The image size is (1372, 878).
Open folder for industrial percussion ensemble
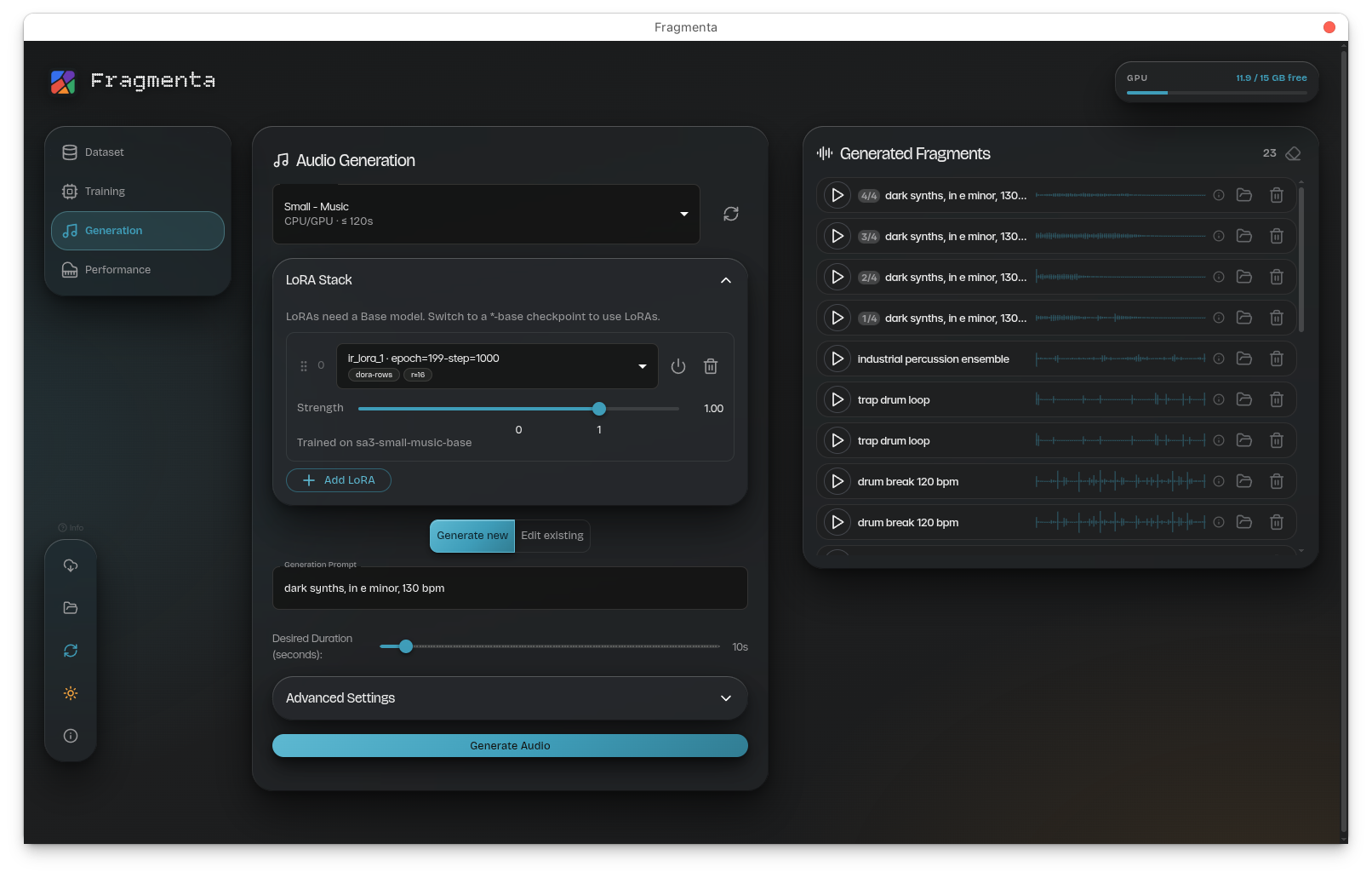pos(1244,359)
